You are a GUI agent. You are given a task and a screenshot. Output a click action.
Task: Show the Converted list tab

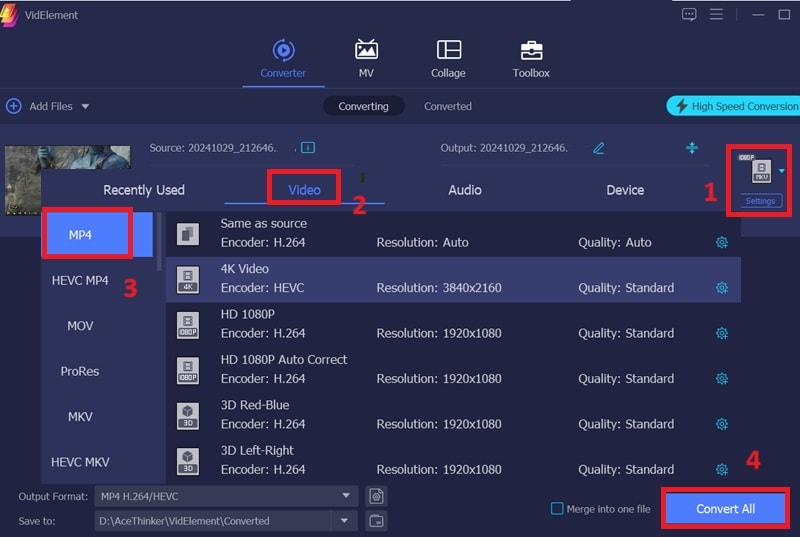[447, 106]
